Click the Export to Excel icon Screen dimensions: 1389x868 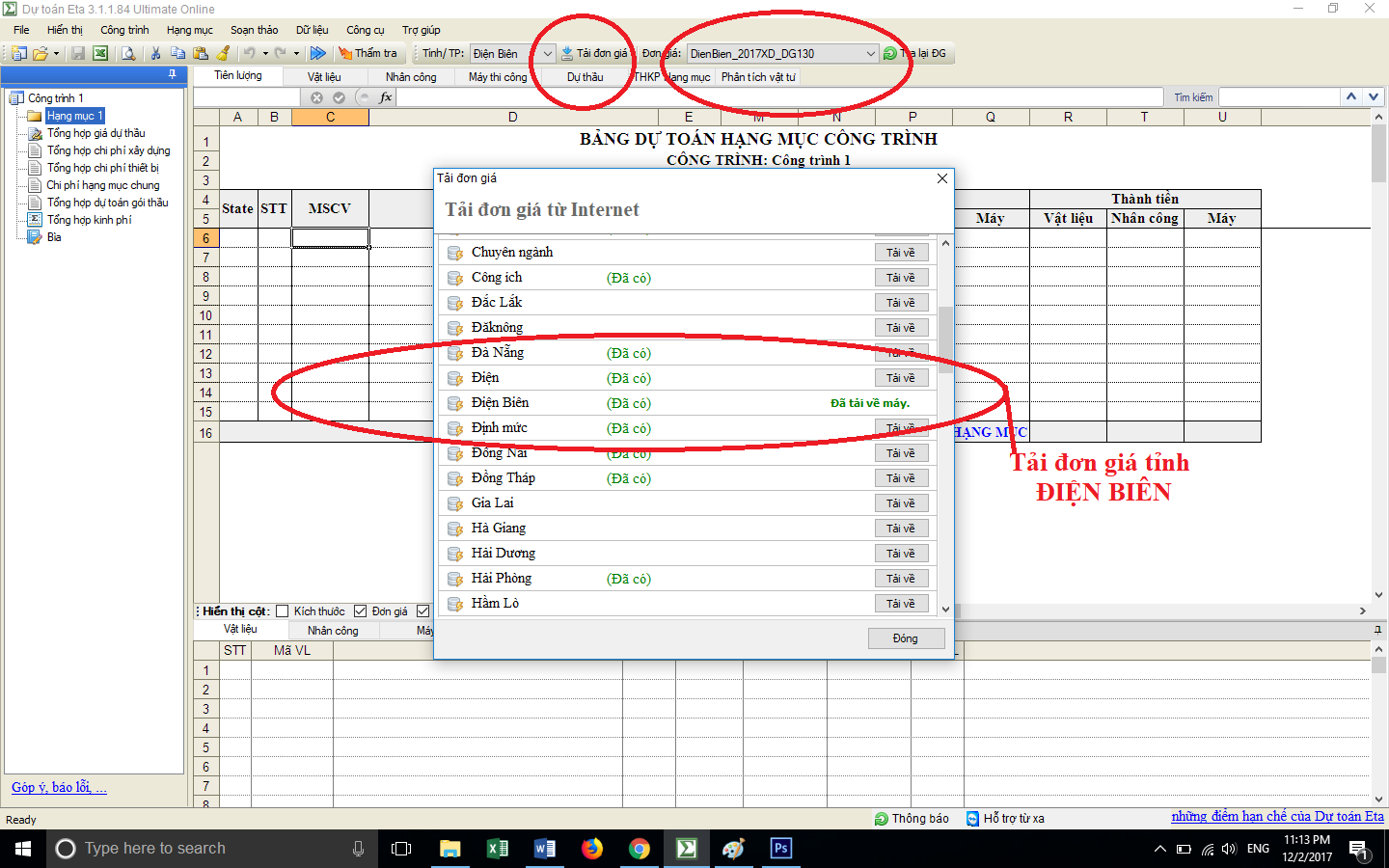(x=100, y=54)
